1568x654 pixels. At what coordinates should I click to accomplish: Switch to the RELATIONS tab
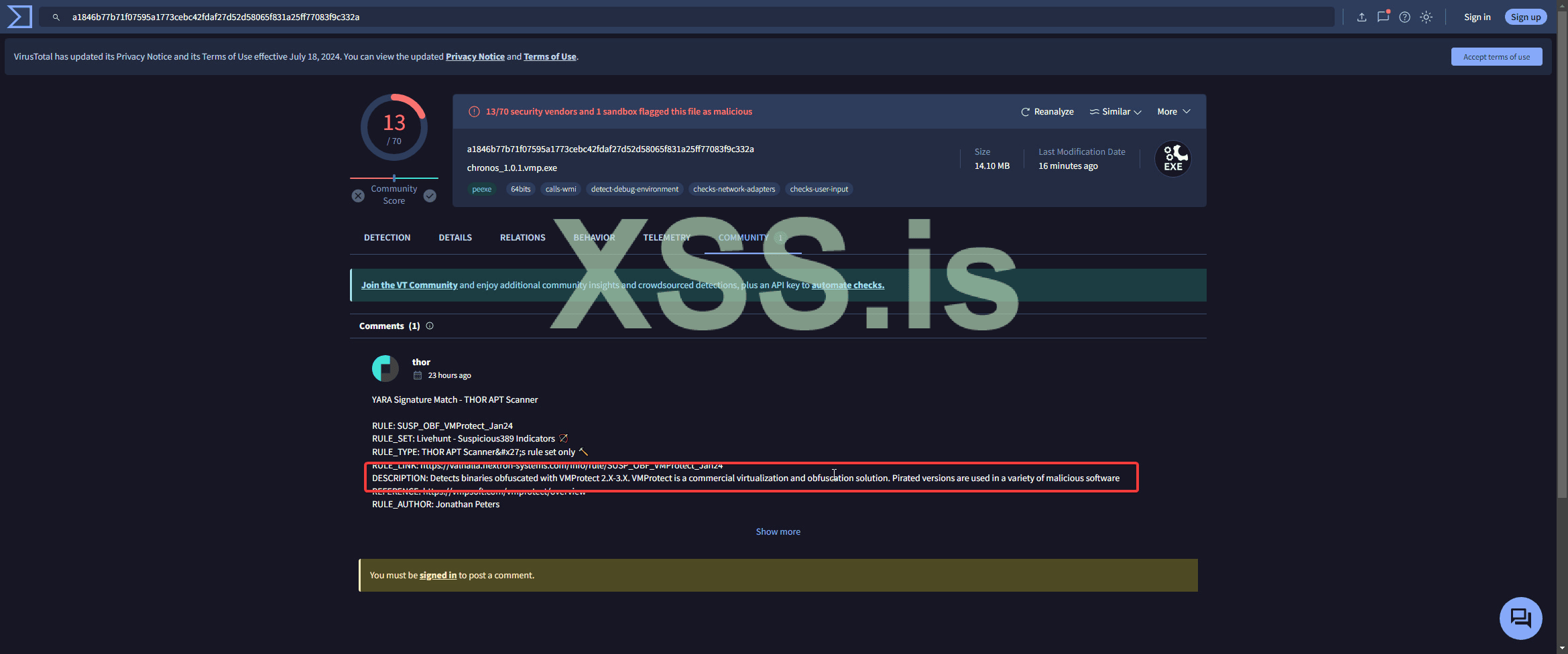click(x=522, y=238)
